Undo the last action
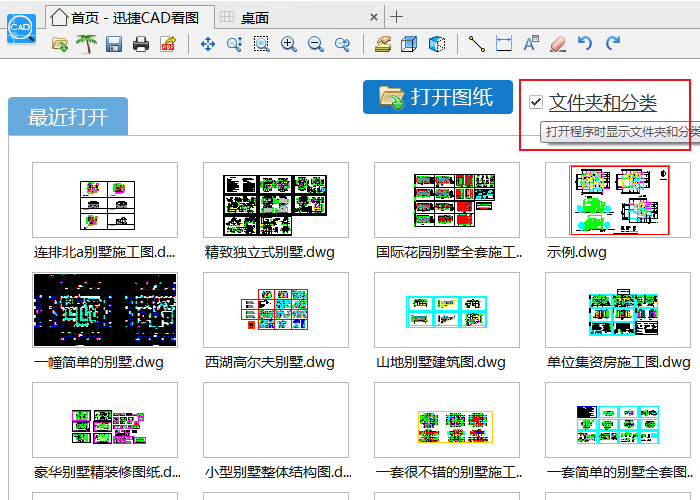This screenshot has height=500, width=700. (585, 43)
